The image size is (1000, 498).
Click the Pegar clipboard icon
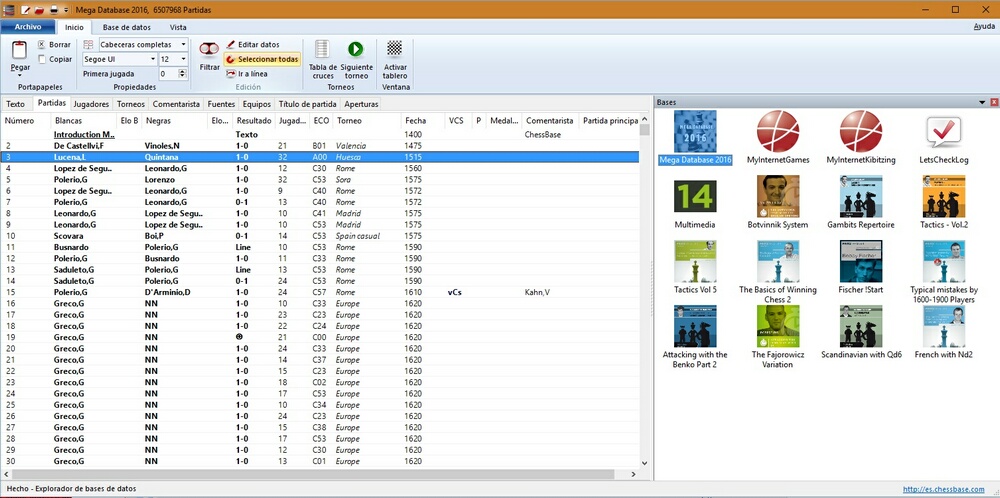click(x=19, y=51)
